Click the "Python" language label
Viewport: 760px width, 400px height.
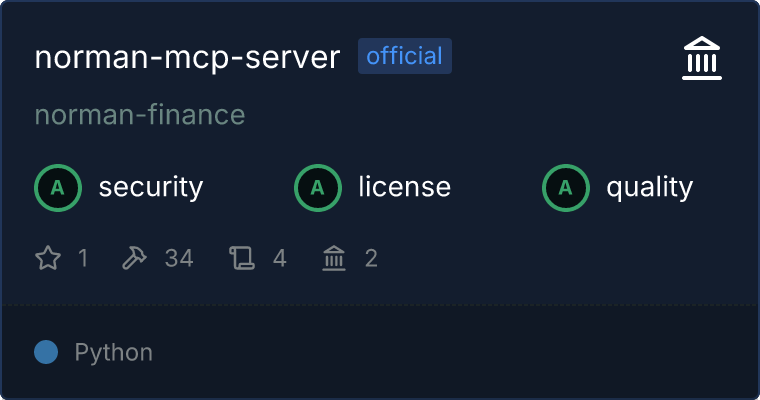(114, 352)
